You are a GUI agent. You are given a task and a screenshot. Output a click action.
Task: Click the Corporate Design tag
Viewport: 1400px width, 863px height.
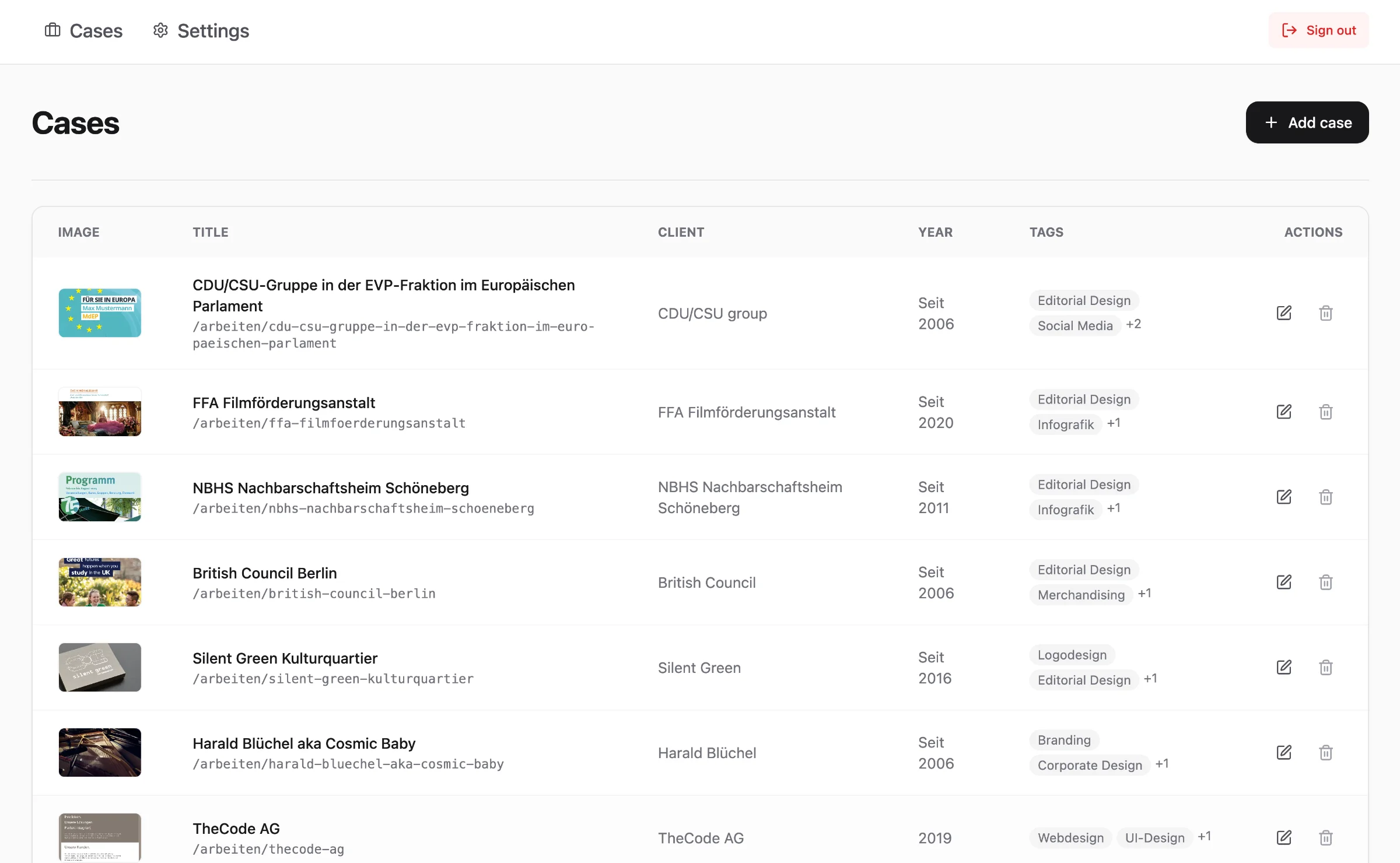(x=1090, y=765)
